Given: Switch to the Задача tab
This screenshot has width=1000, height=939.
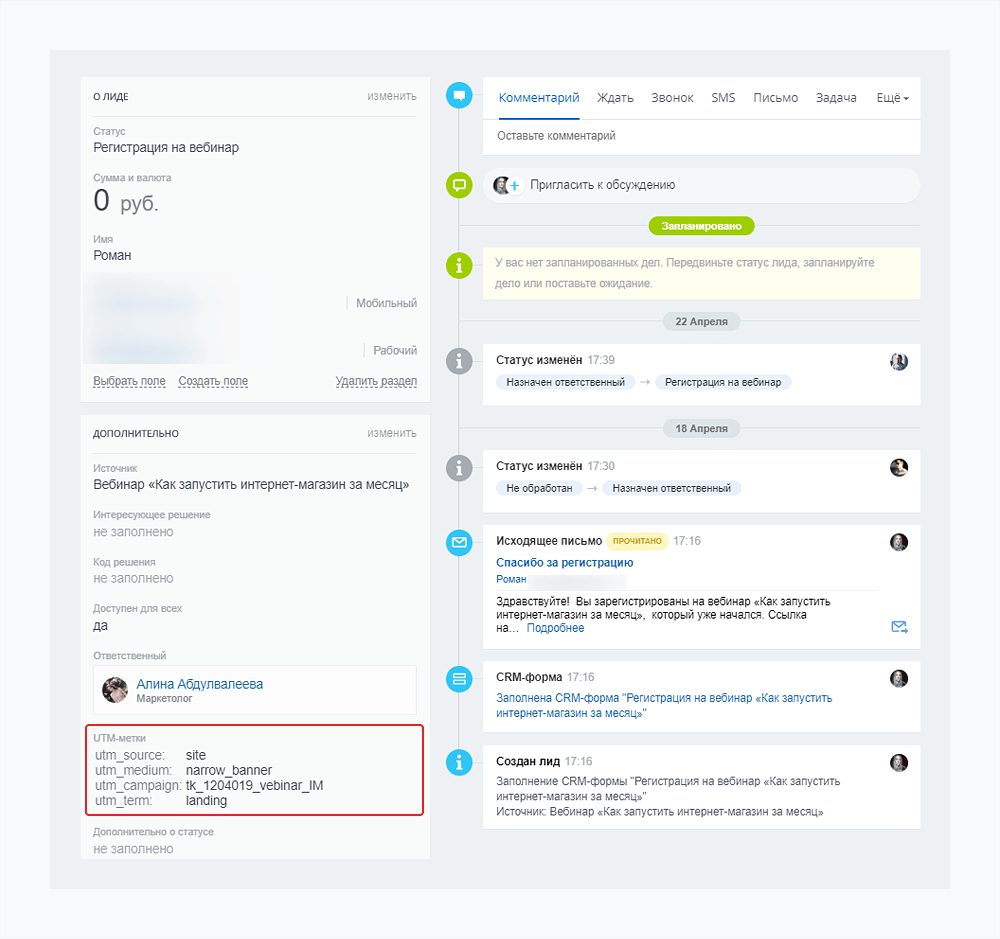Looking at the screenshot, I should [x=836, y=98].
